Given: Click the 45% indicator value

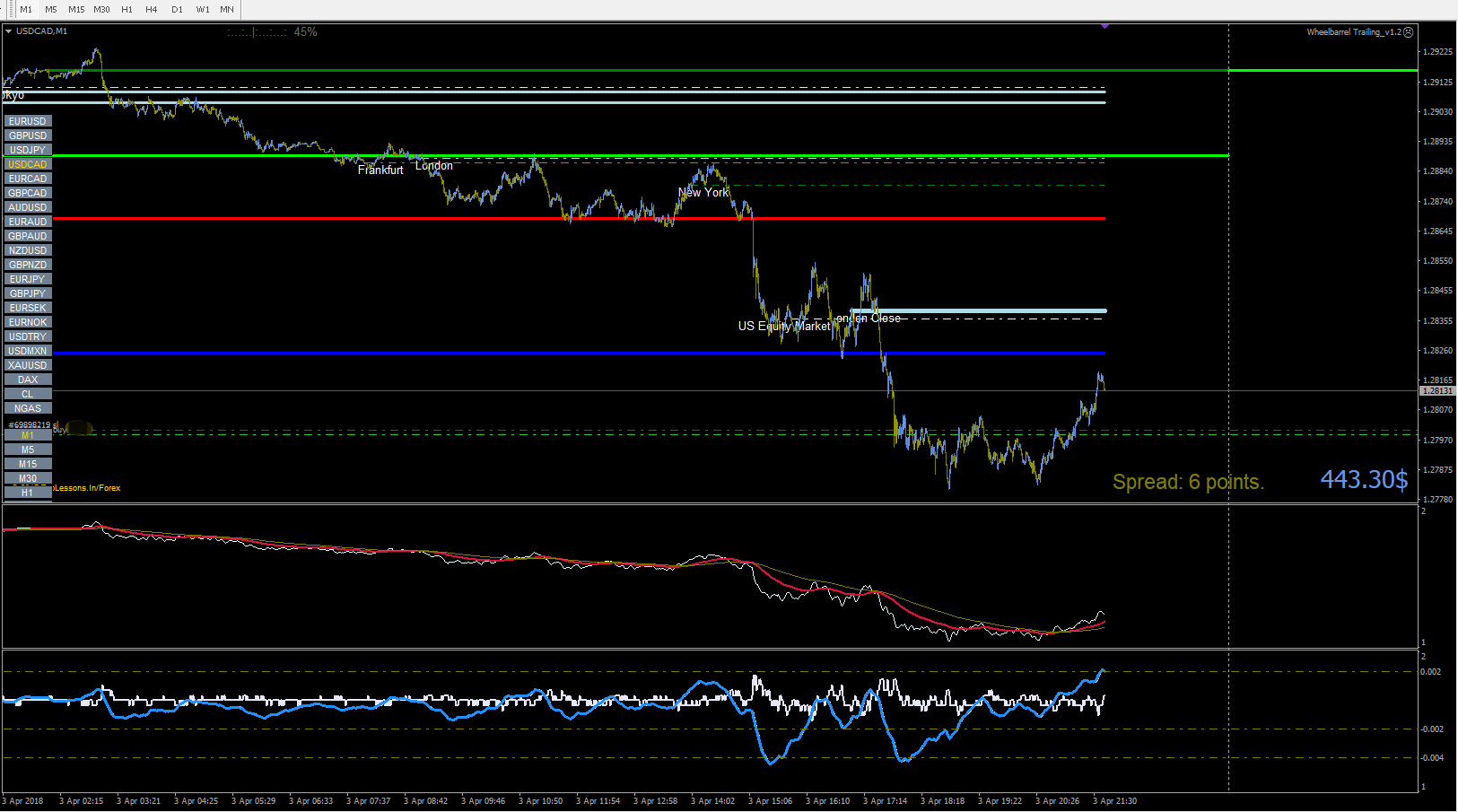Looking at the screenshot, I should click(305, 32).
